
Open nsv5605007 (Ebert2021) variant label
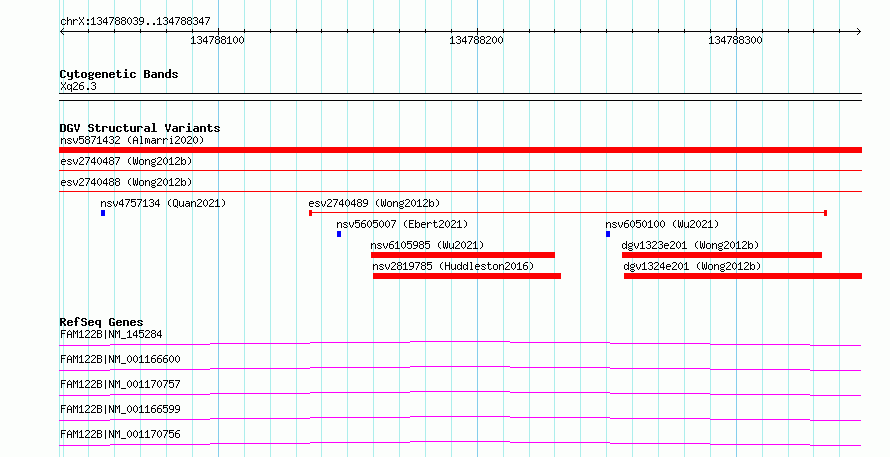click(x=402, y=224)
